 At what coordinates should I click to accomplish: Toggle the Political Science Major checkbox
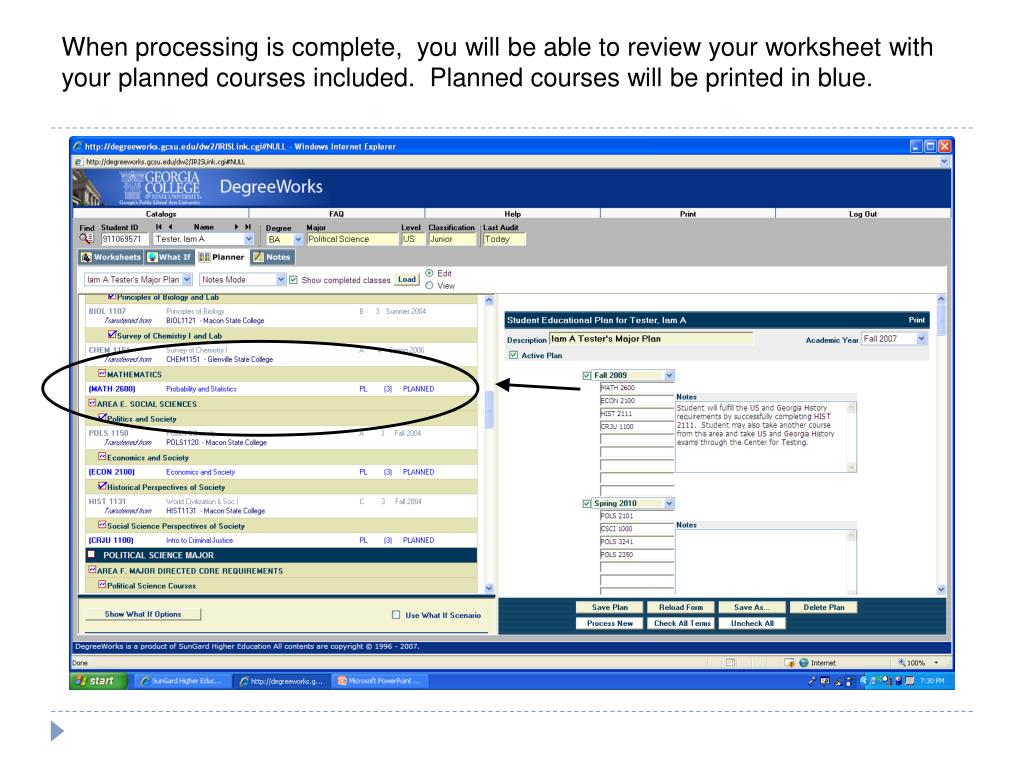(91, 554)
